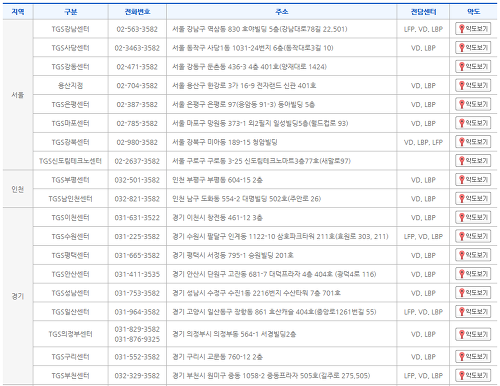Open 약도보기 for TGS구리센터
This screenshot has width=500, height=386.
pos(473,356)
